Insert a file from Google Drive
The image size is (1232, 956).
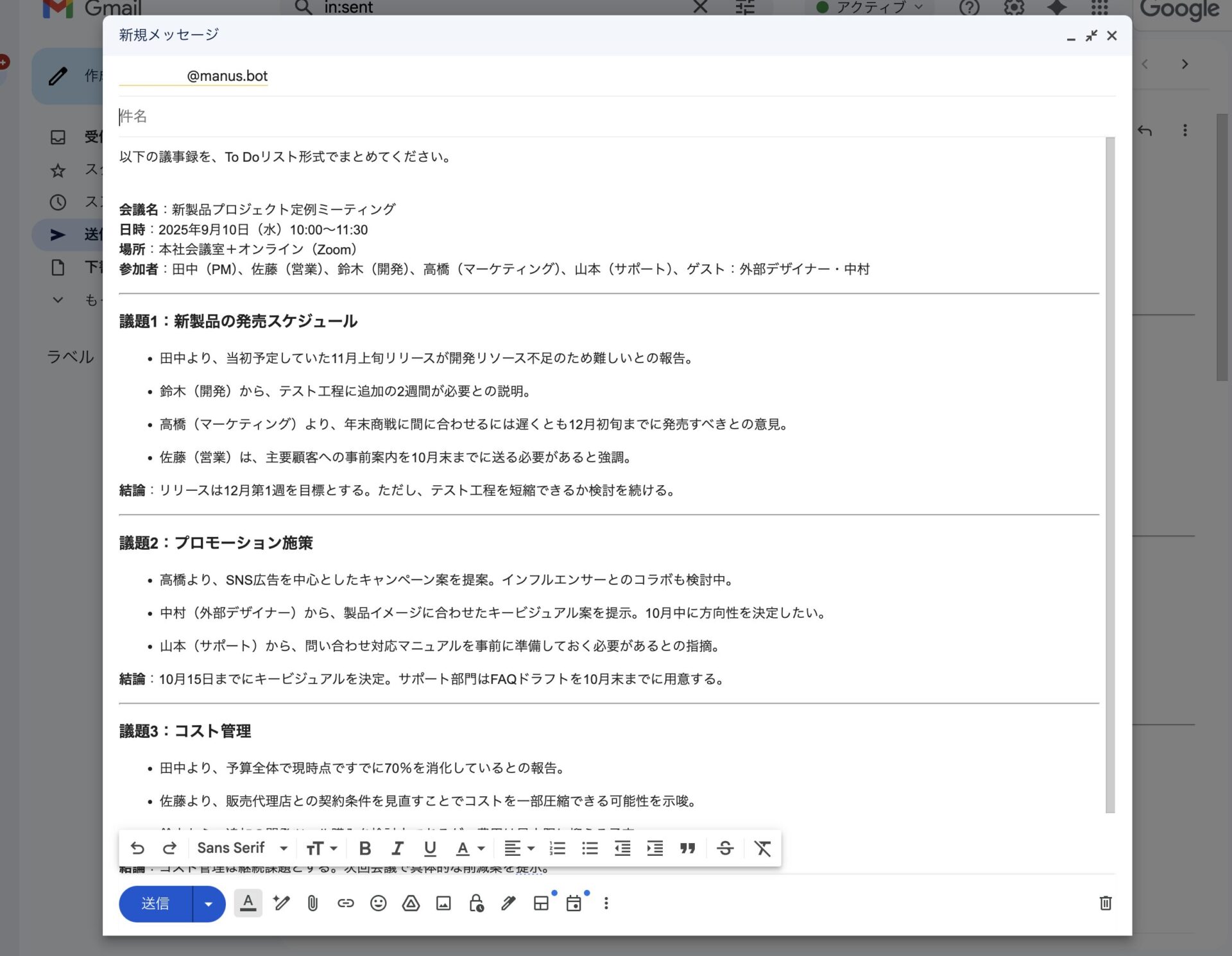tap(411, 903)
